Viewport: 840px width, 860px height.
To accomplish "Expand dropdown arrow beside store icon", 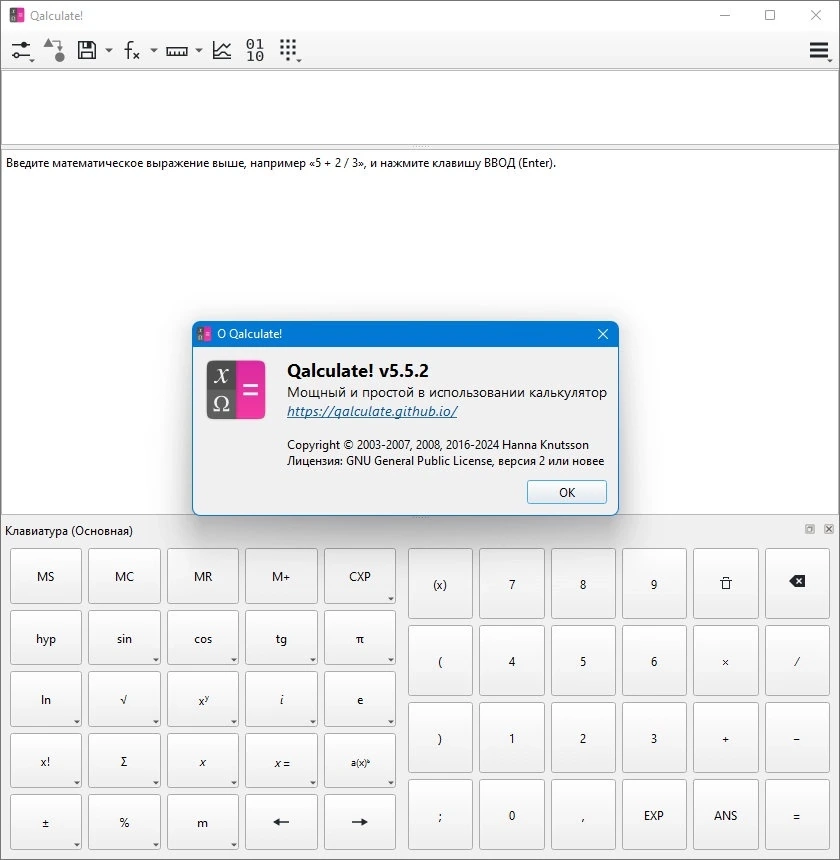I will click(109, 50).
